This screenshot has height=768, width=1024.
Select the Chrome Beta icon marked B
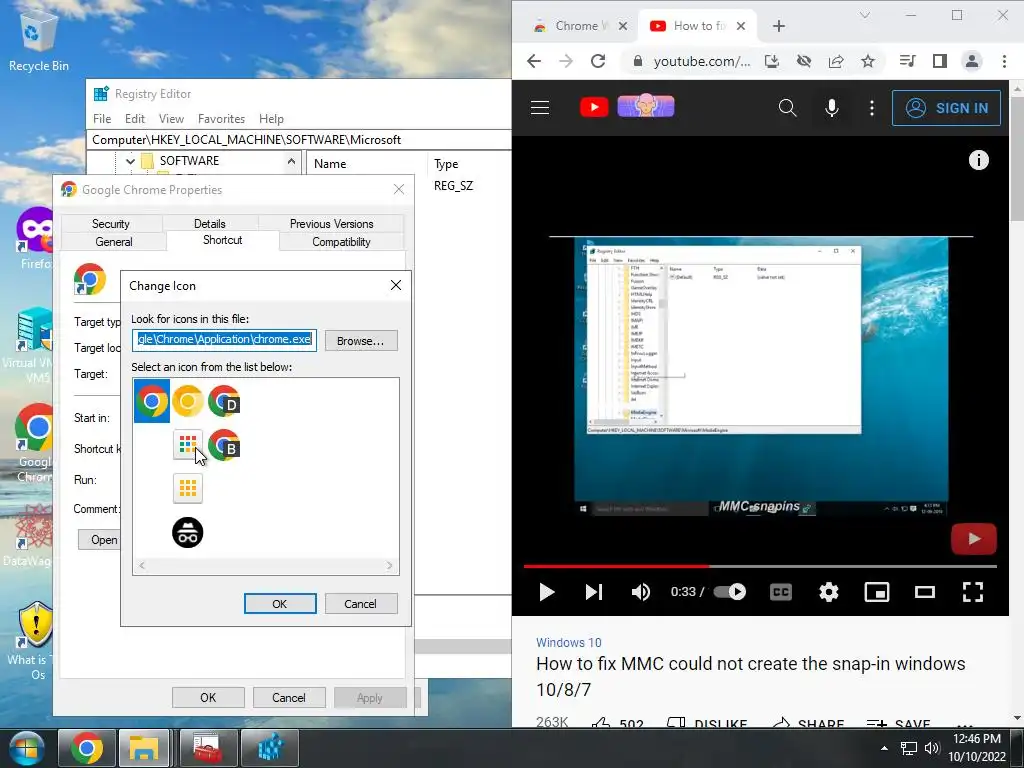click(224, 445)
